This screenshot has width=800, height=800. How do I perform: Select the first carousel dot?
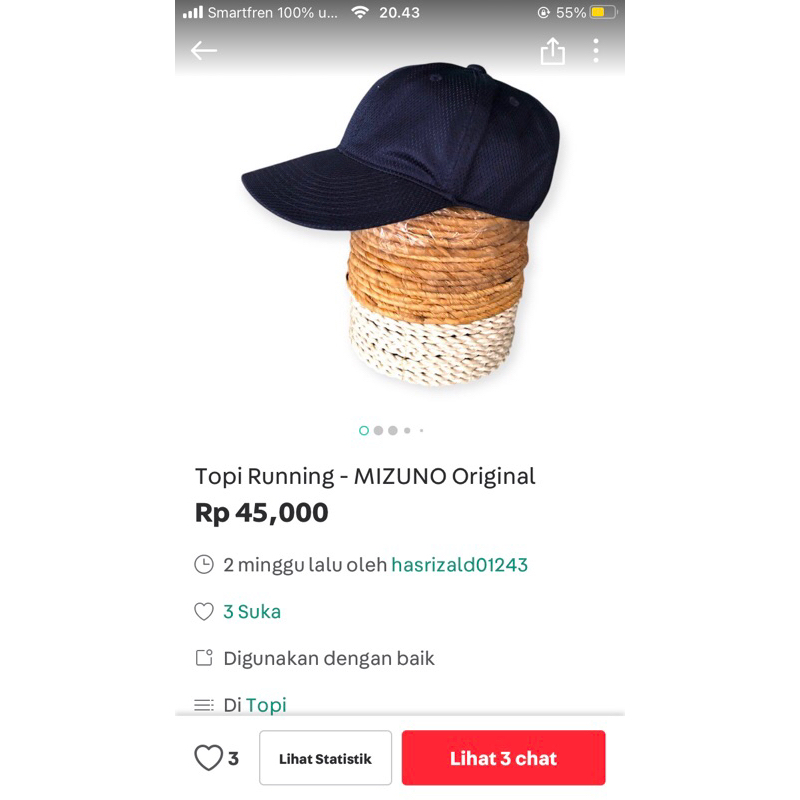point(364,429)
